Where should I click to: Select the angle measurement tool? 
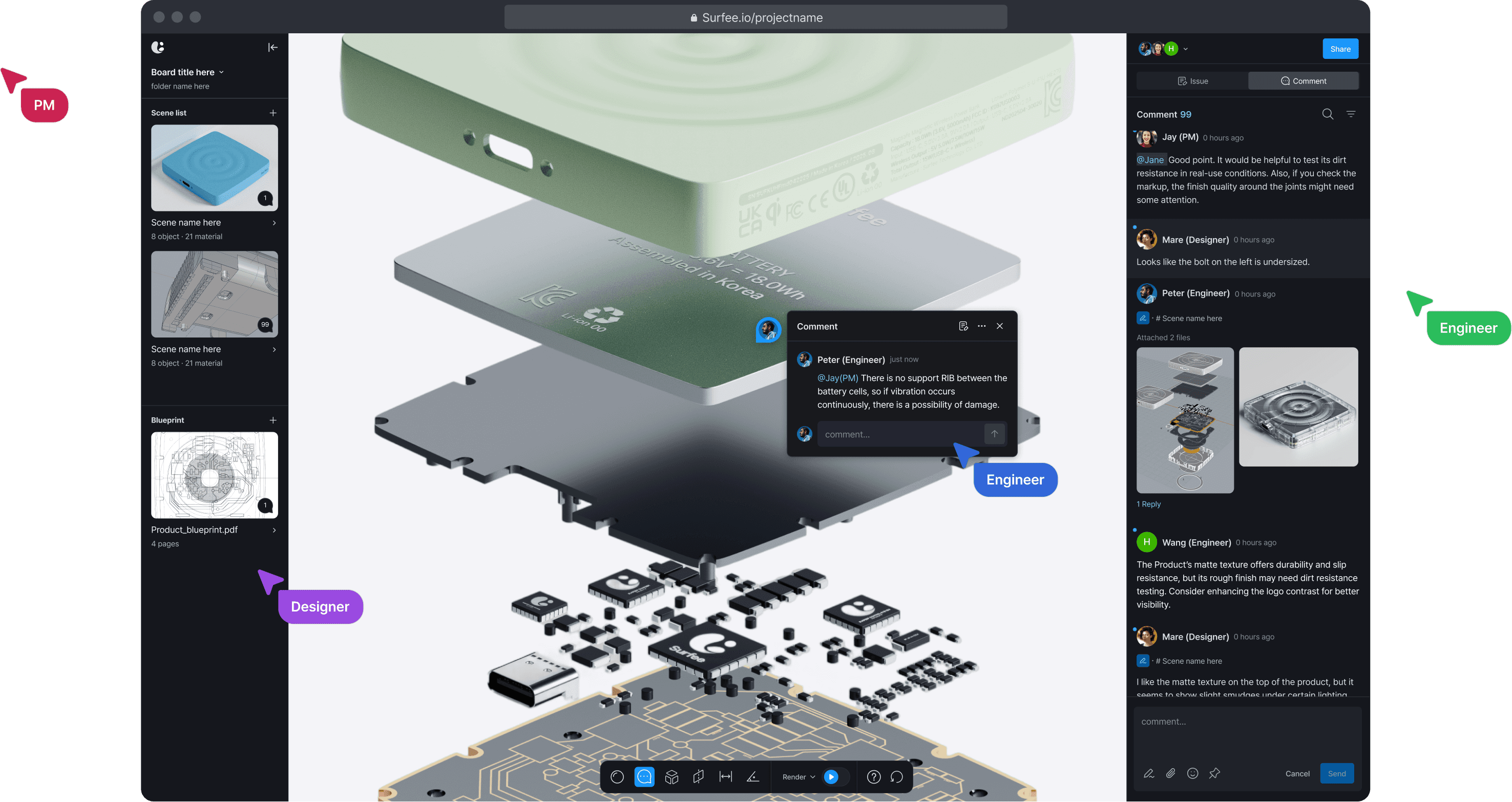point(752,777)
